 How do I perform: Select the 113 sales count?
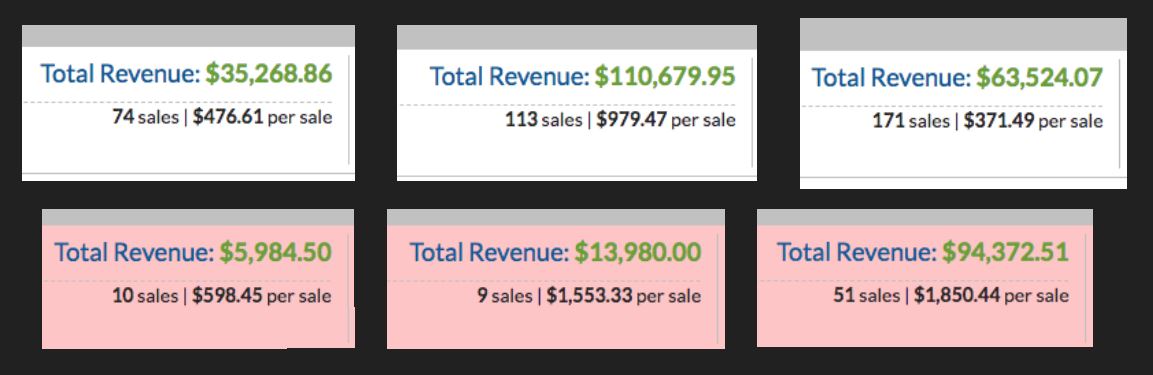coord(543,119)
